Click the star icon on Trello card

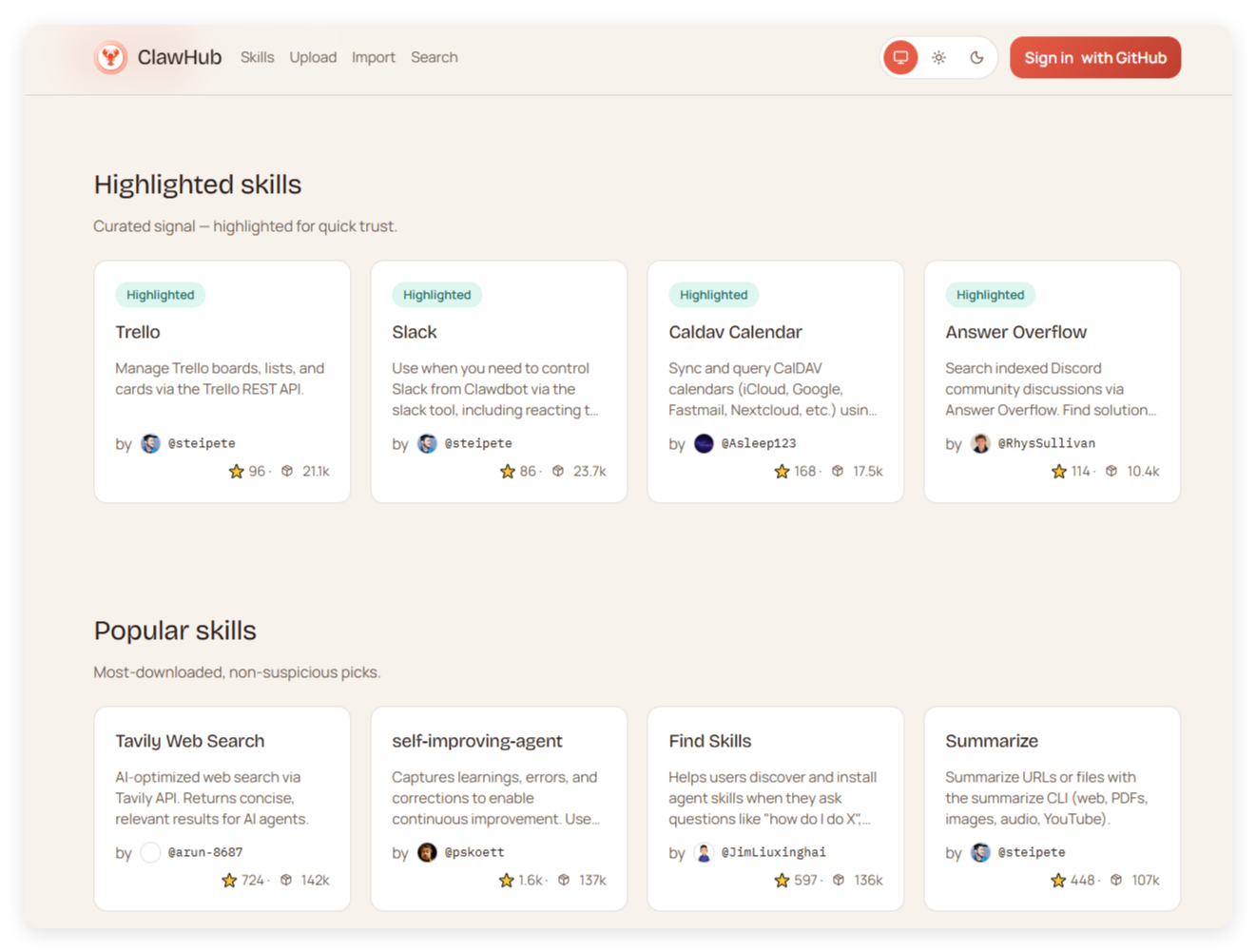[x=237, y=471]
